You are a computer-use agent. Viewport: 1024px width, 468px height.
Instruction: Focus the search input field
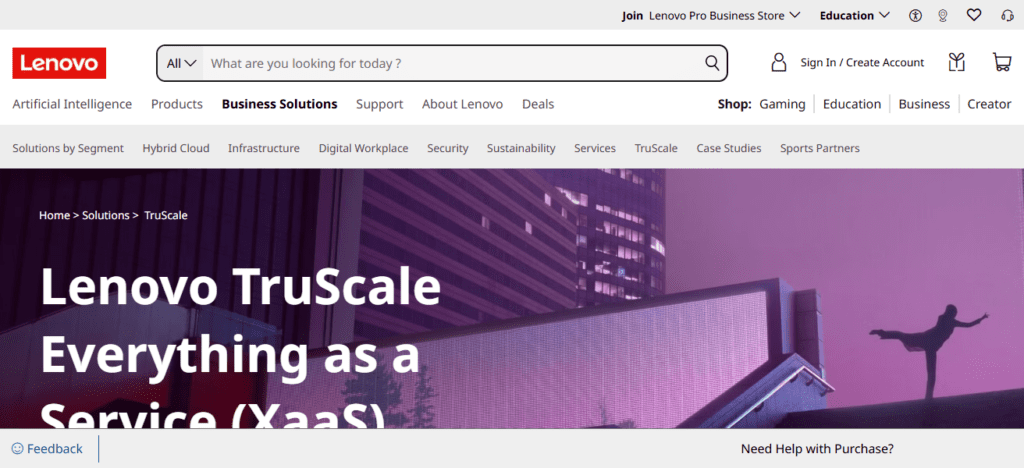click(x=451, y=63)
